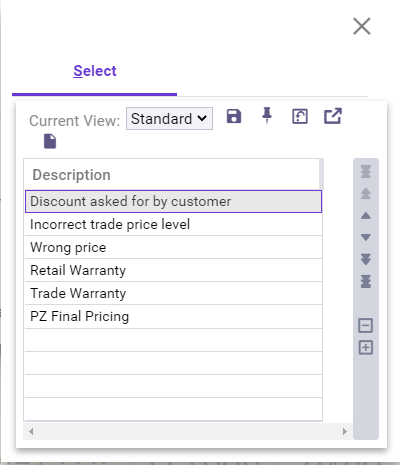Image resolution: width=400 pixels, height=465 pixels.
Task: Open the Current View Standard dropdown
Action: pyautogui.click(x=169, y=118)
